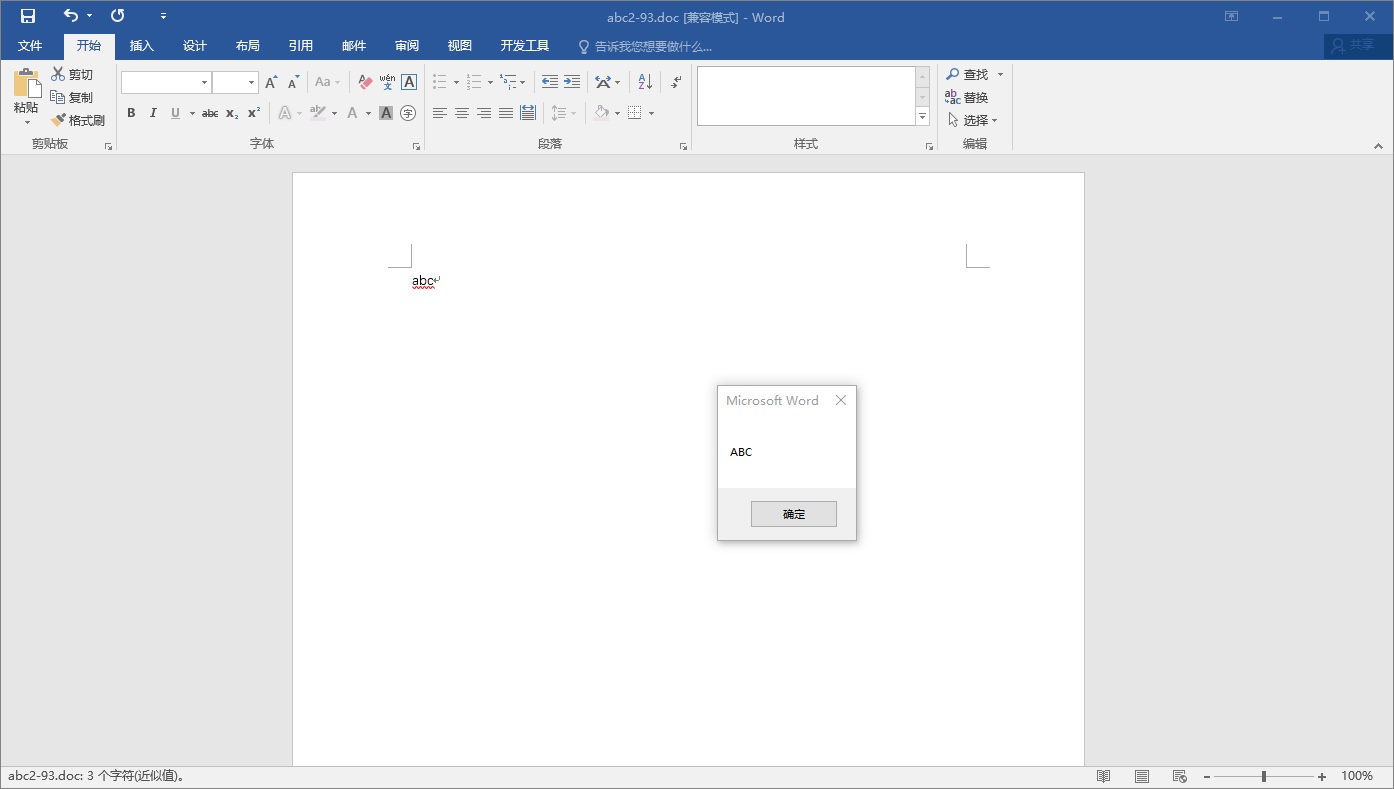The height and width of the screenshot is (789, 1394).
Task: Click the 剪切 cut button
Action: pyautogui.click(x=72, y=75)
